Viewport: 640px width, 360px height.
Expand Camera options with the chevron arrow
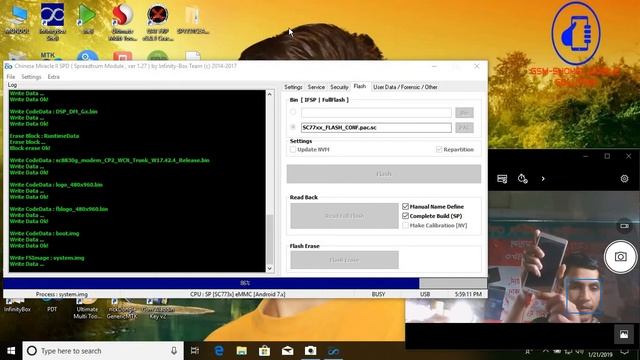pos(543,178)
